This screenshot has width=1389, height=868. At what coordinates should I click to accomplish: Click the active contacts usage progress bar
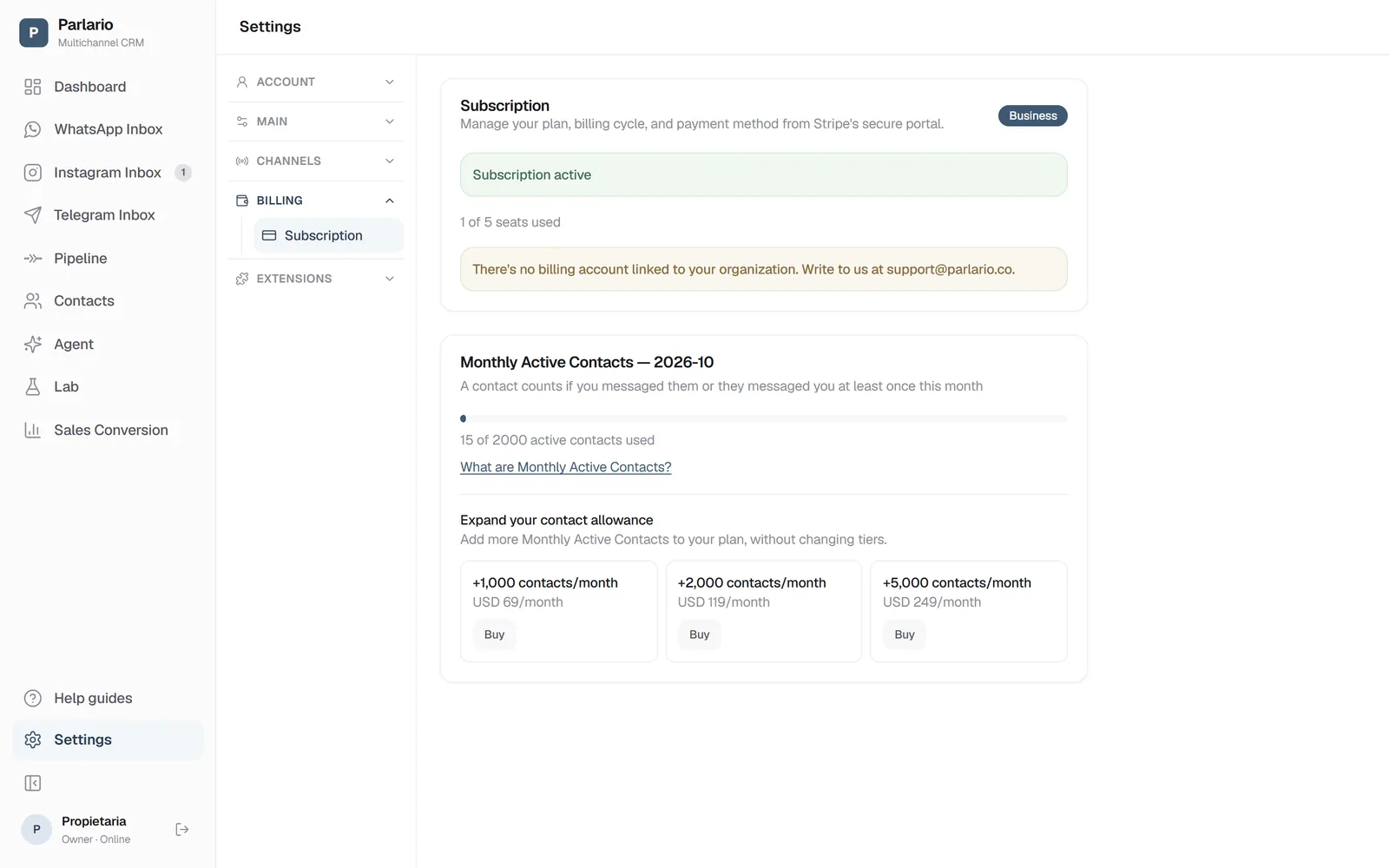764,418
